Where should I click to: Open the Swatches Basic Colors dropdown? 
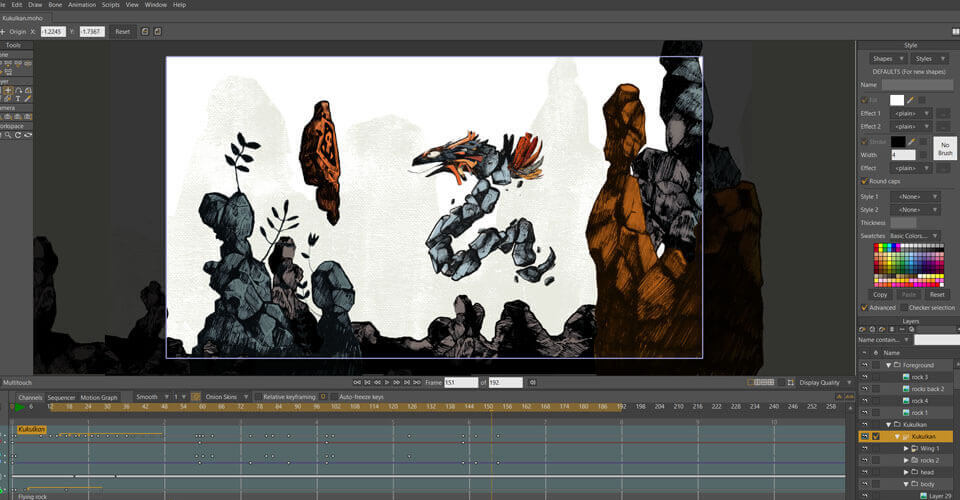(914, 235)
